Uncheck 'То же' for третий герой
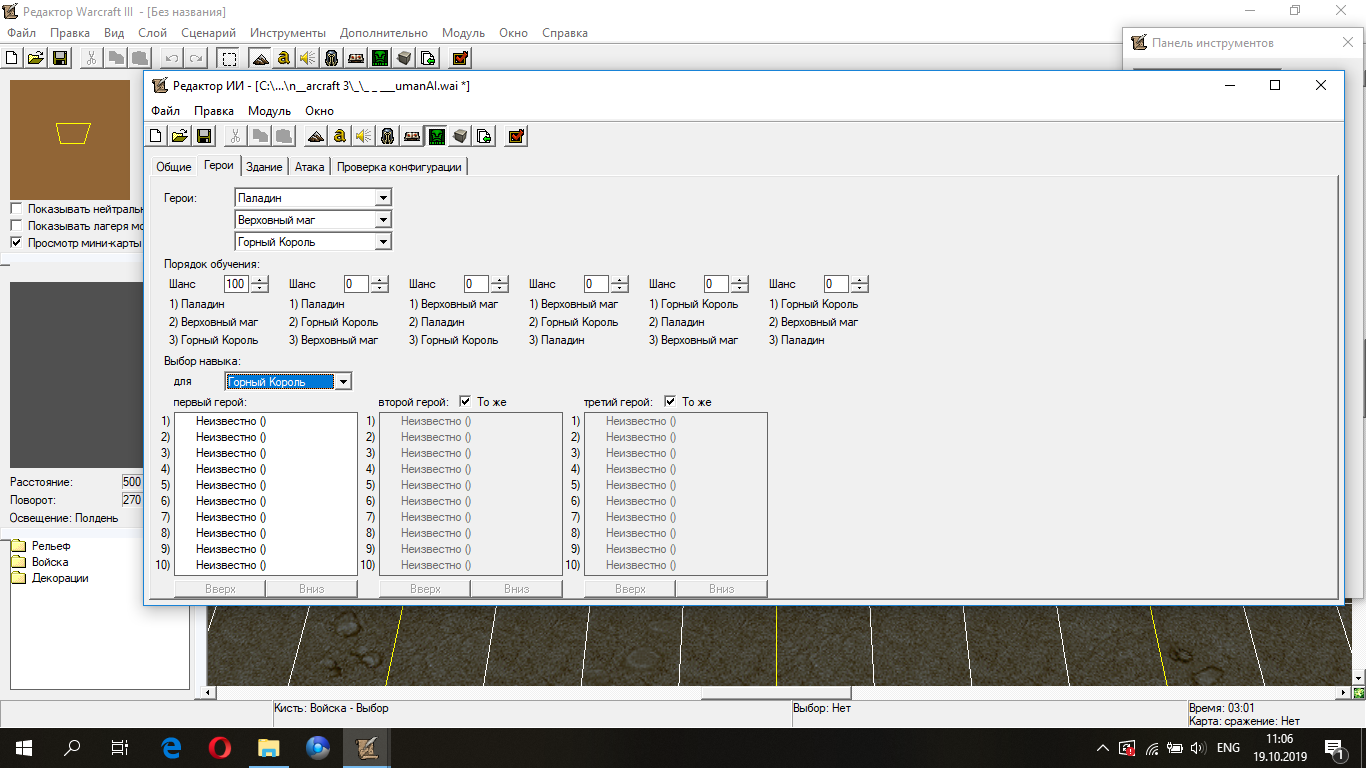1366x768 pixels. (670, 402)
